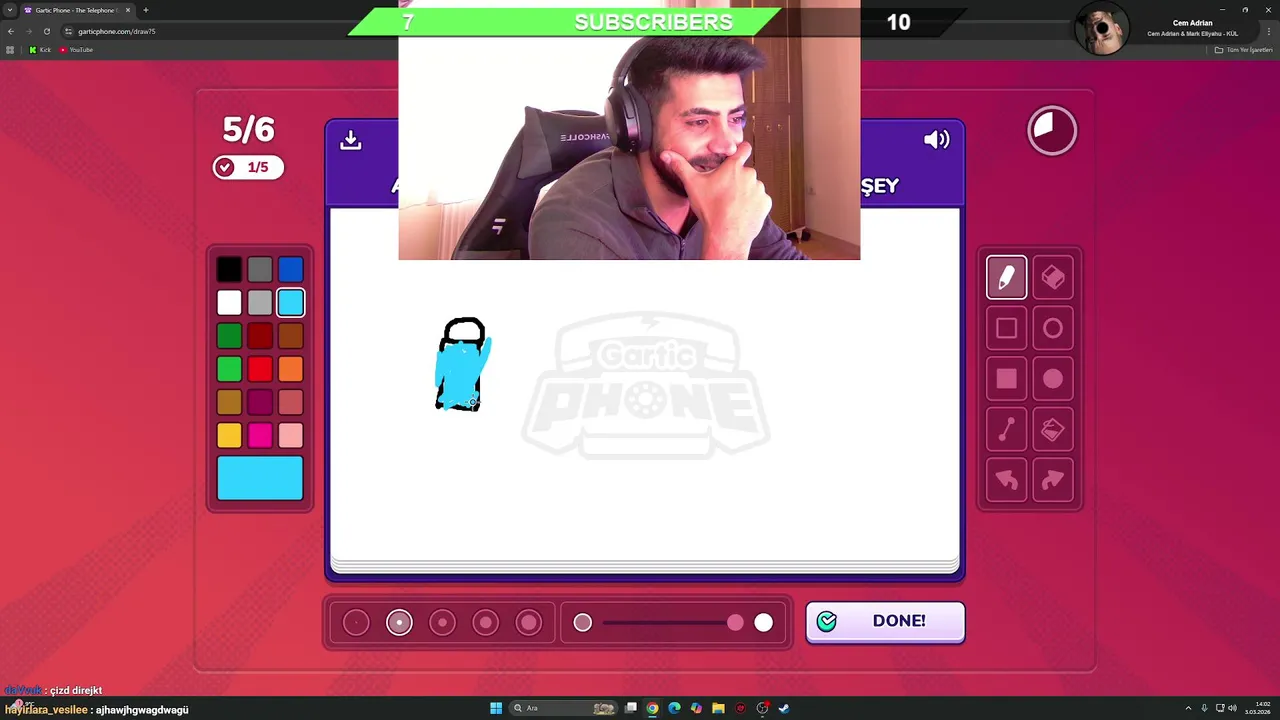
Task: Open site information icon in address bar
Action: [69, 31]
